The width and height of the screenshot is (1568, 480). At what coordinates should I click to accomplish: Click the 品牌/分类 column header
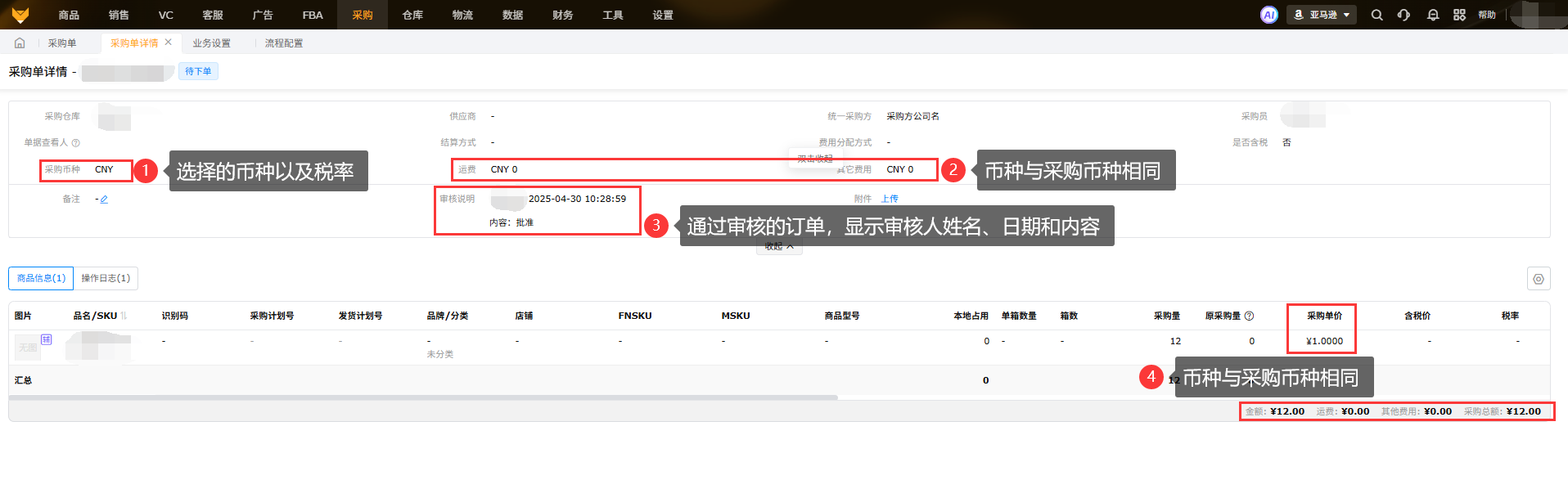448,316
